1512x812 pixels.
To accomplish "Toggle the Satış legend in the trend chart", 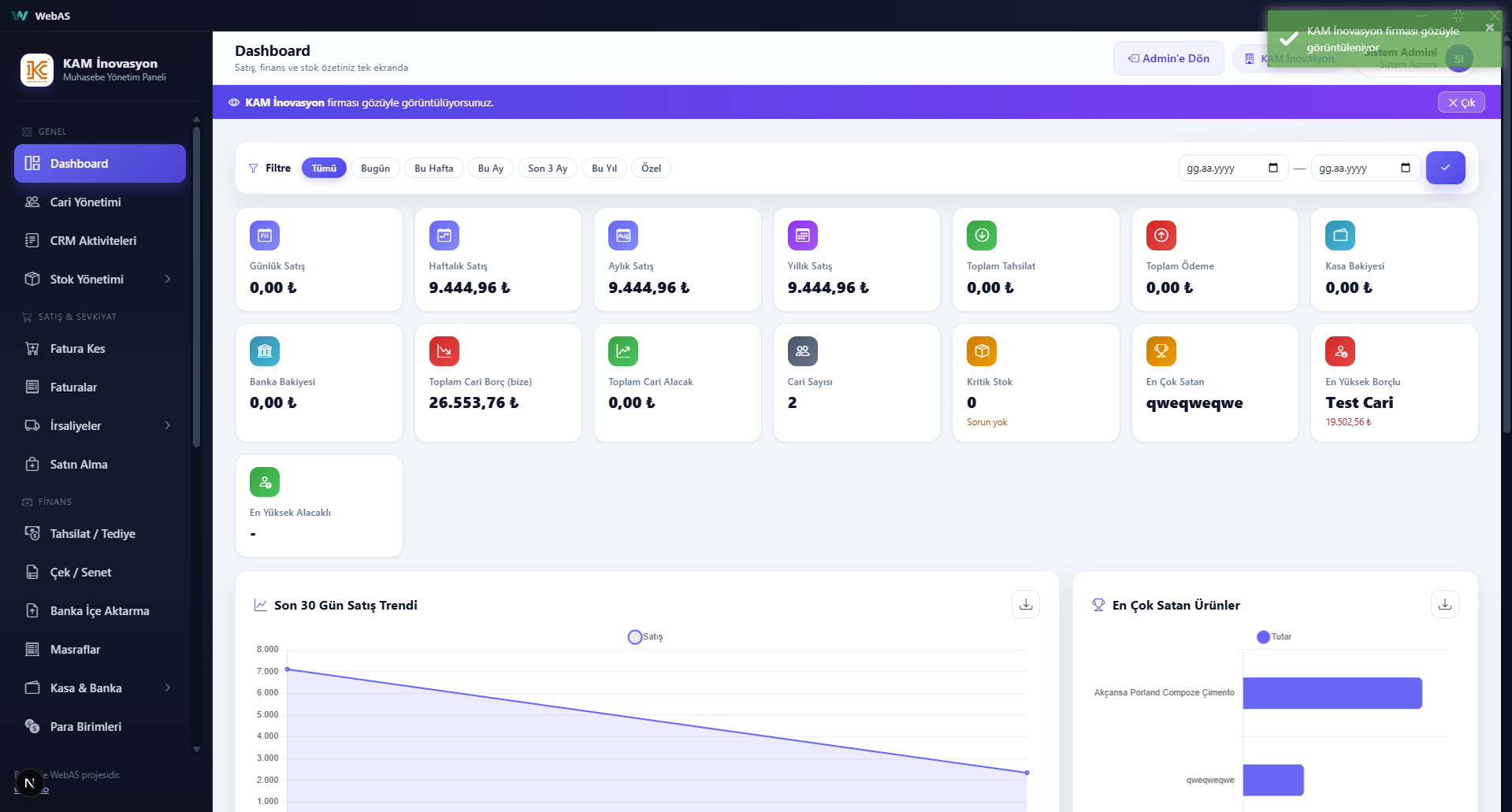I will coord(645,636).
